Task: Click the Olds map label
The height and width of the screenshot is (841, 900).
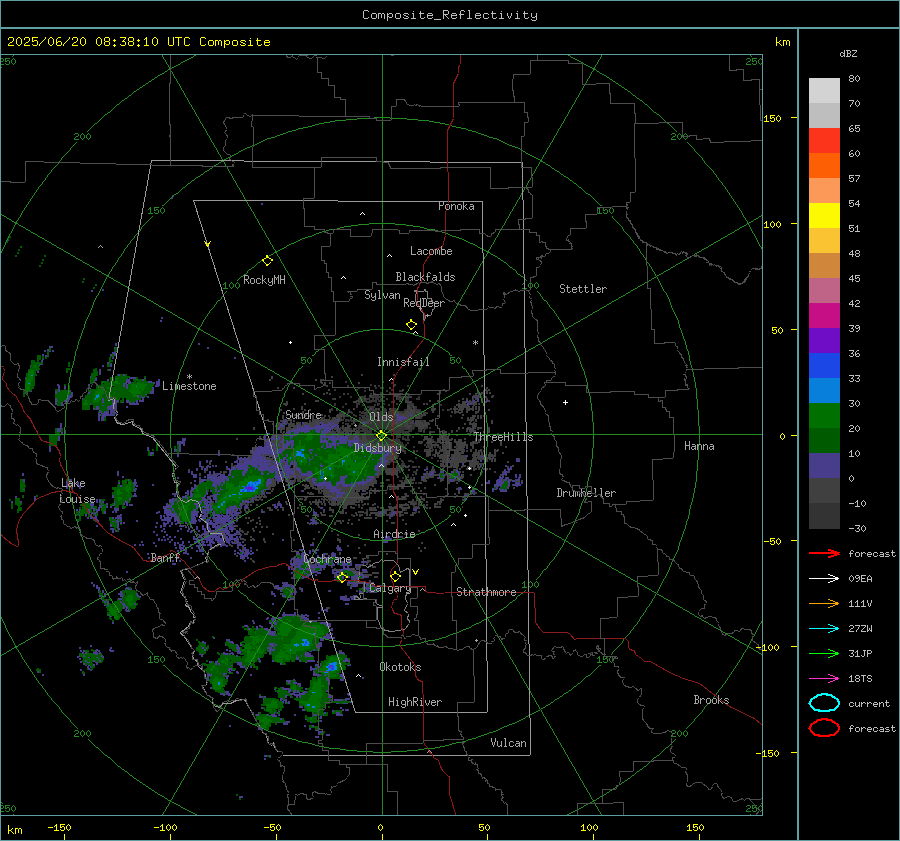Action: pos(381,417)
